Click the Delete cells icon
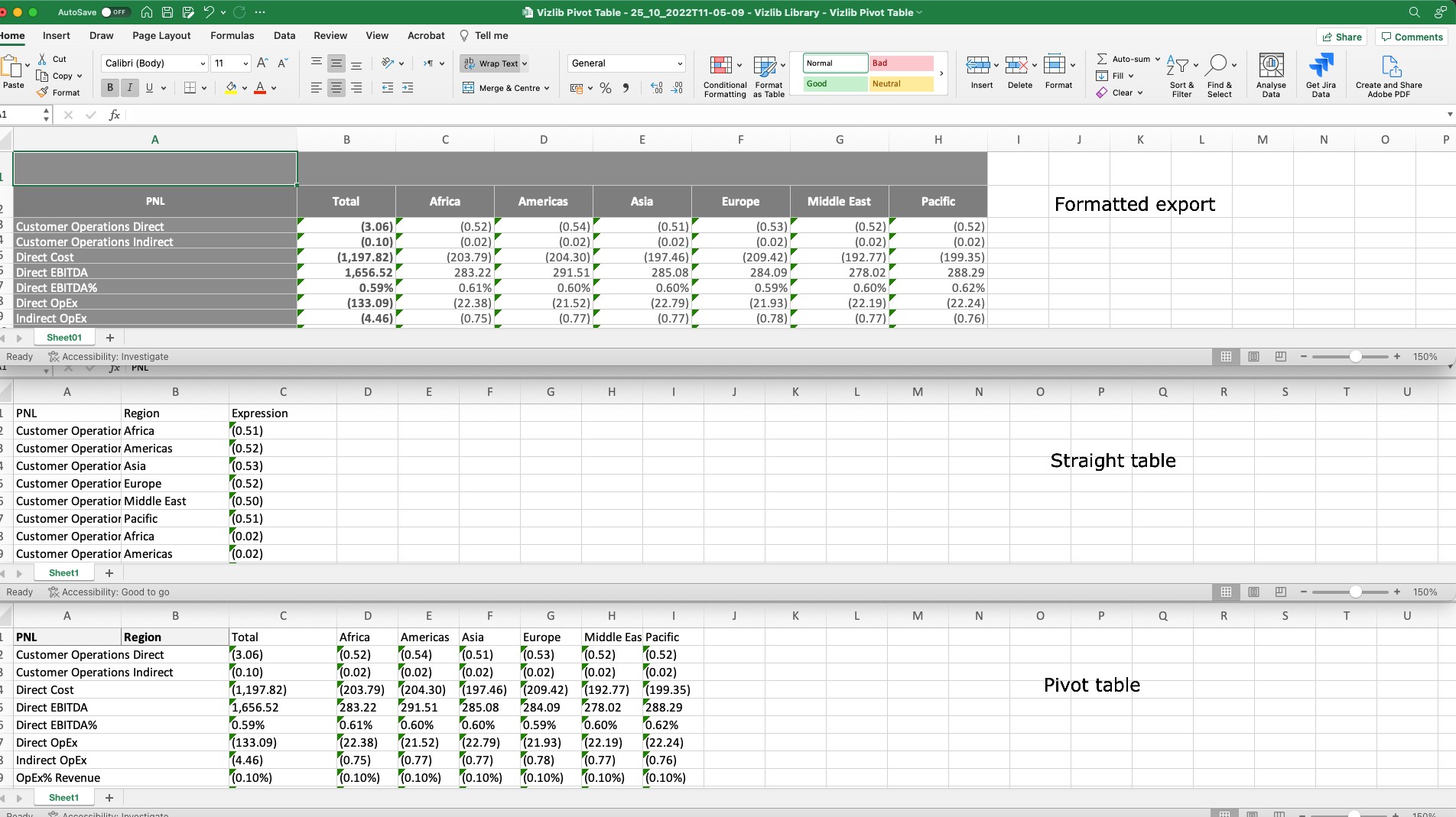This screenshot has height=817, width=1456. [x=1016, y=65]
